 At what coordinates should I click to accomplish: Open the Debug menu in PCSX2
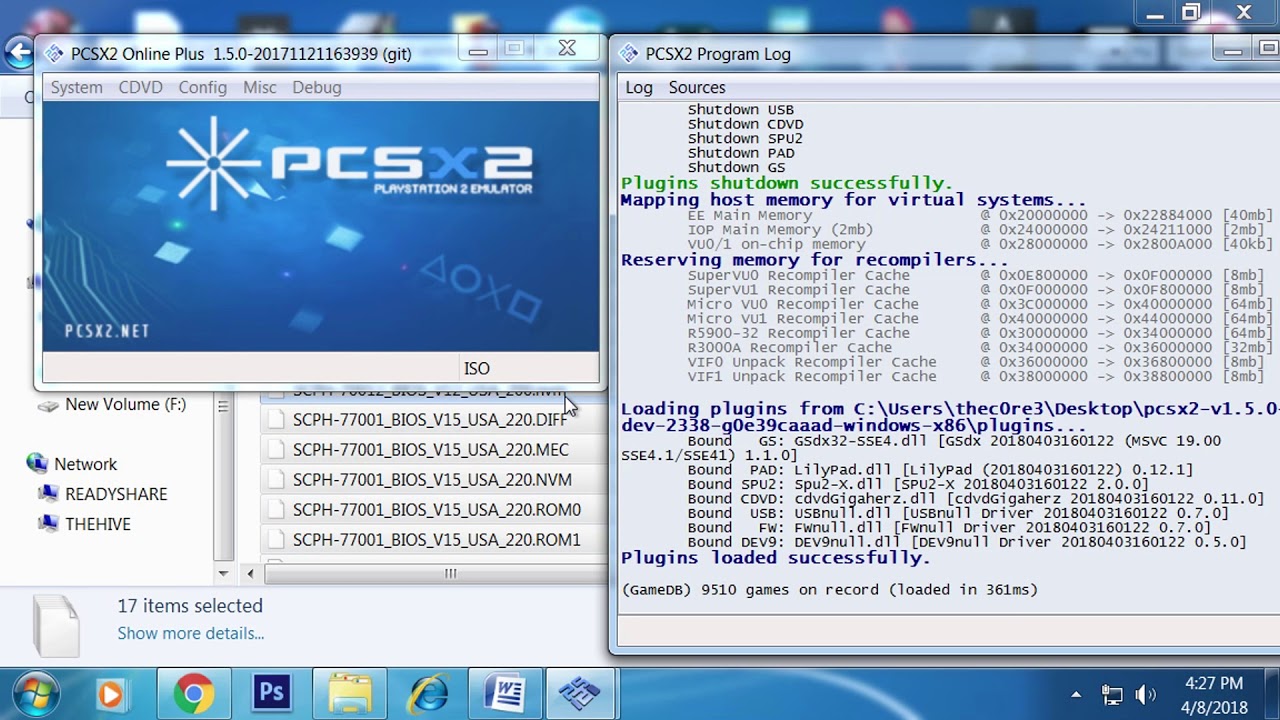[317, 87]
